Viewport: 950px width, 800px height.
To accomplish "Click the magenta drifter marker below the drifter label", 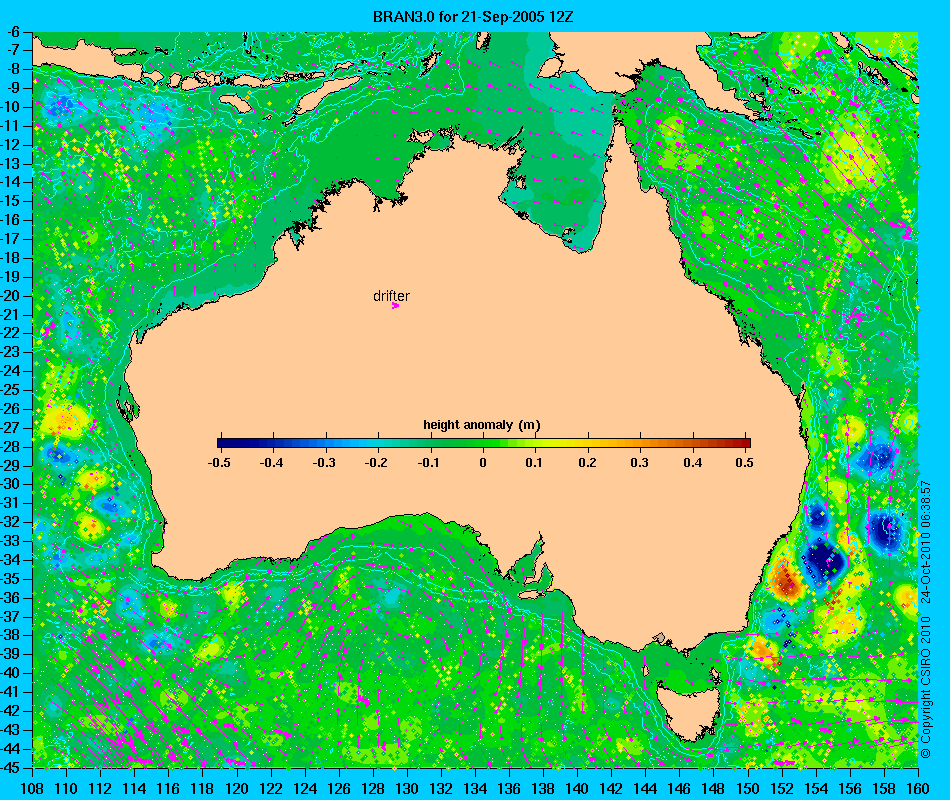I will [x=395, y=306].
